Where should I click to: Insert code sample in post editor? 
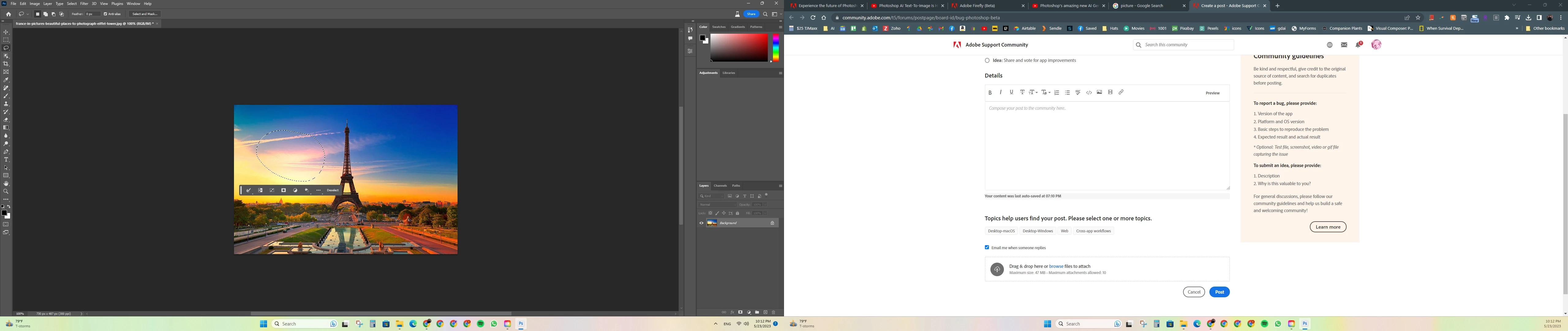pyautogui.click(x=1089, y=93)
